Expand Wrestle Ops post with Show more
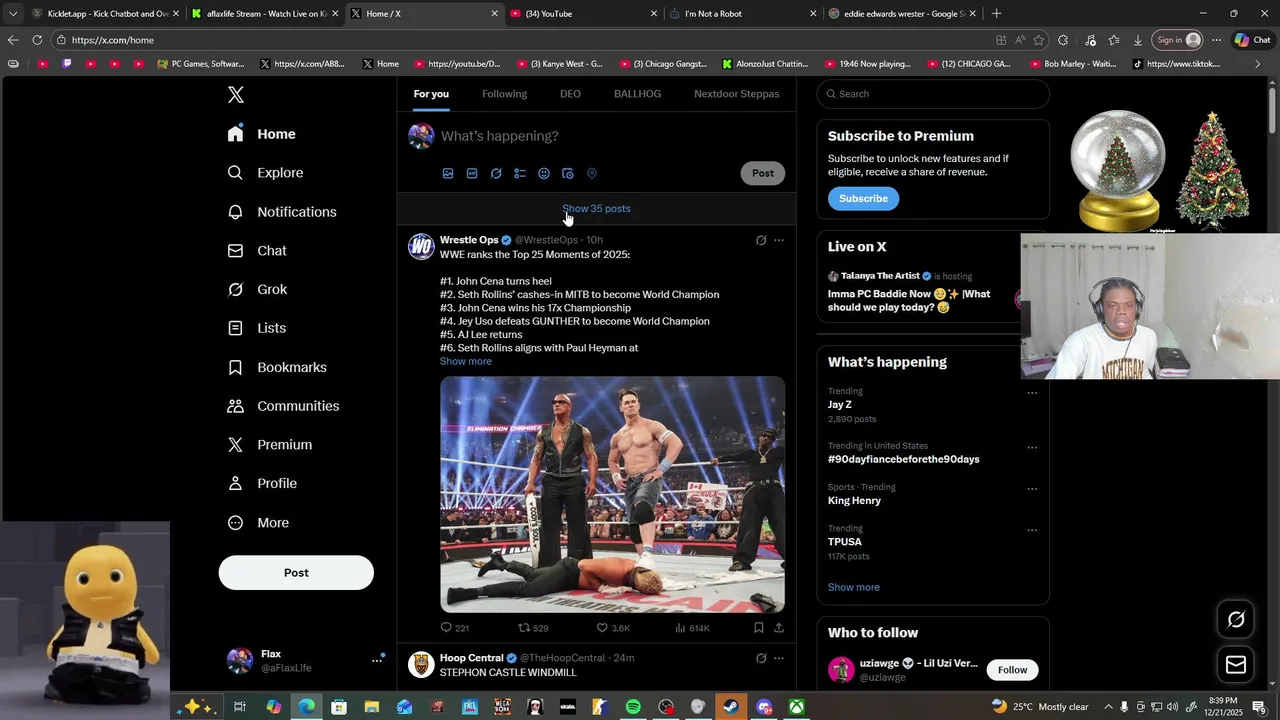The width and height of the screenshot is (1280, 720). [x=466, y=361]
